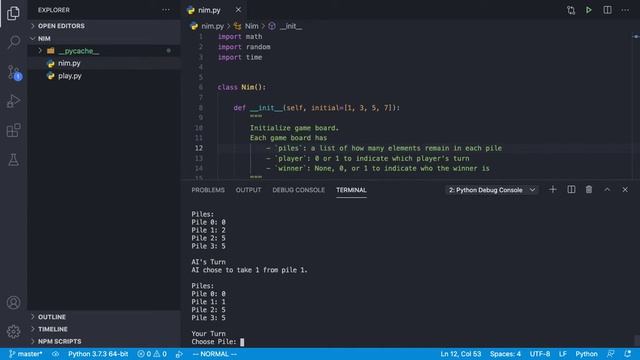Click Ln 12, Col 53 cursor position
This screenshot has width=640, height=360.
460,354
